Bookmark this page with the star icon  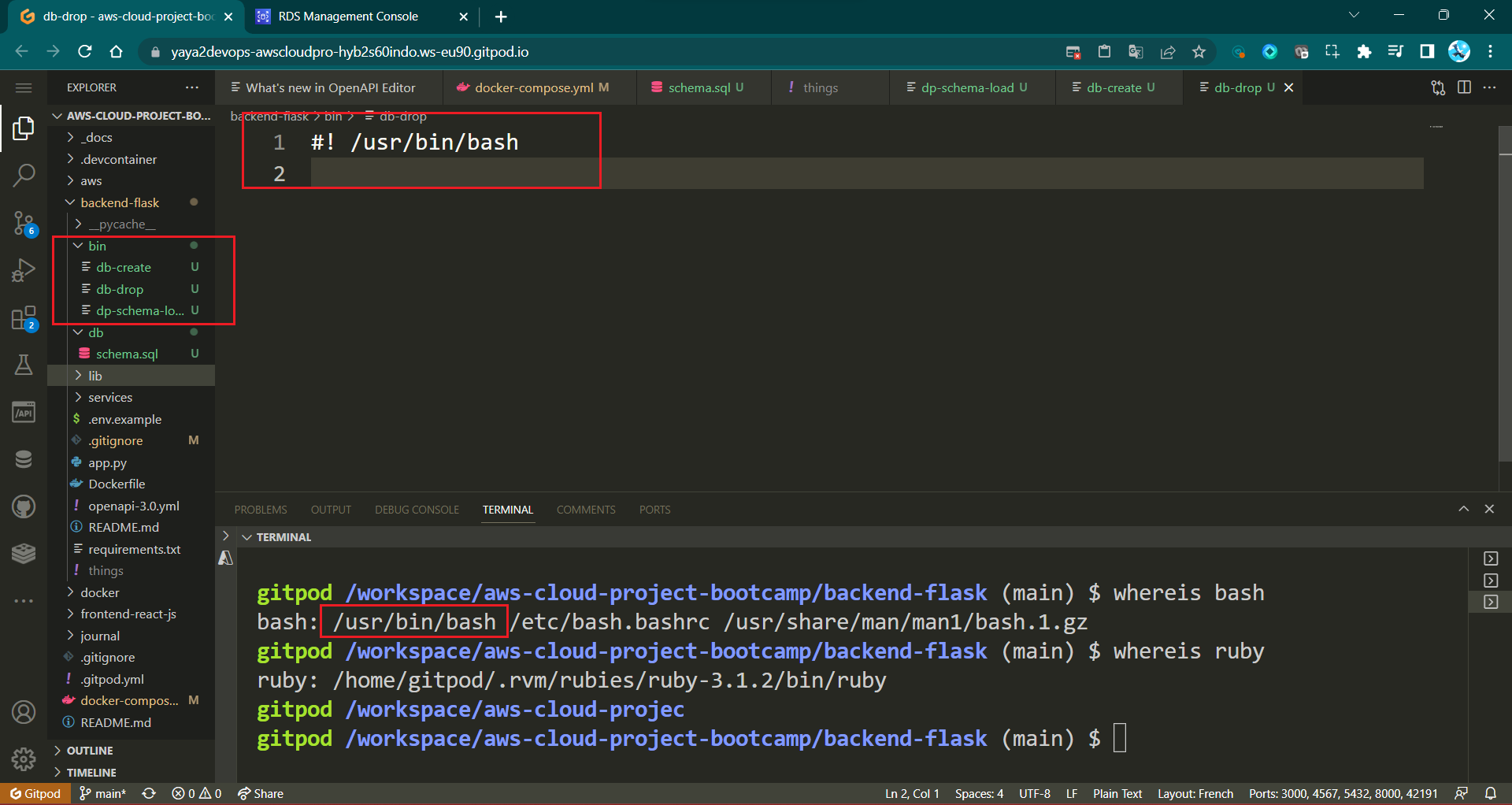1199,52
